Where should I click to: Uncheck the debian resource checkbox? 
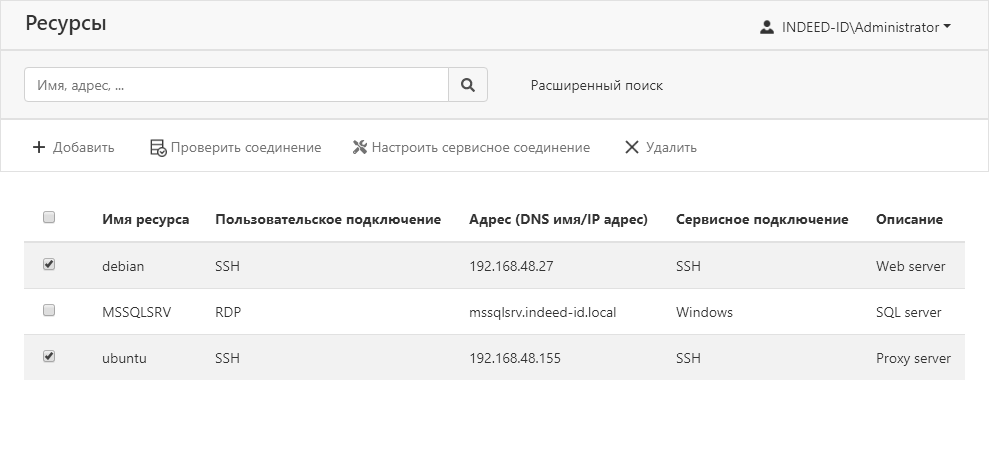click(49, 265)
